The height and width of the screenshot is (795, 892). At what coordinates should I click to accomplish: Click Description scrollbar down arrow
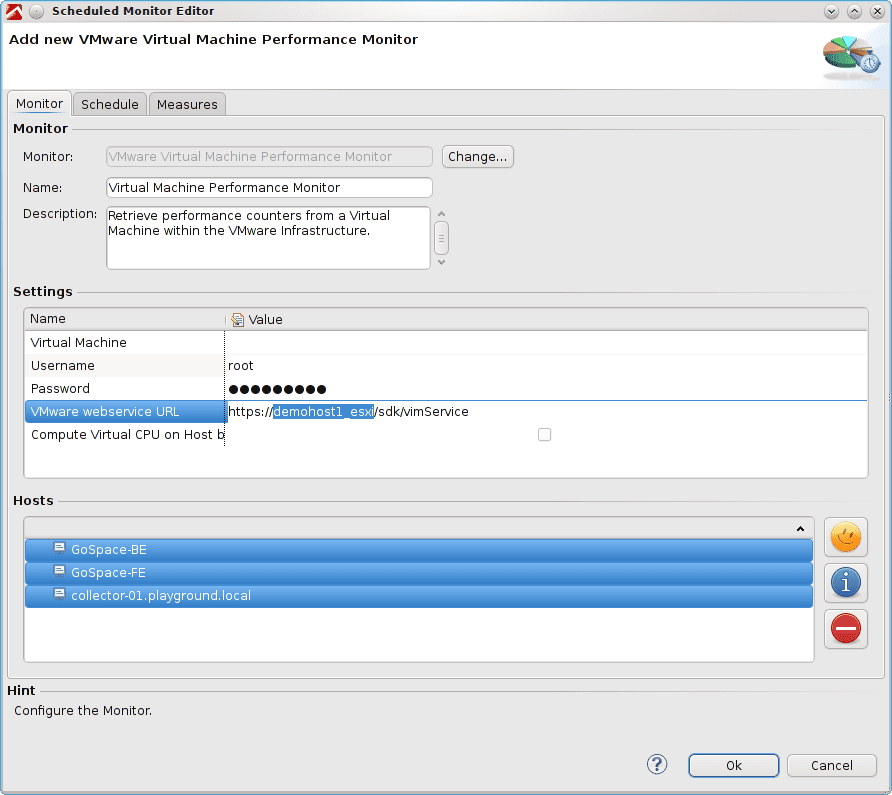(x=441, y=262)
